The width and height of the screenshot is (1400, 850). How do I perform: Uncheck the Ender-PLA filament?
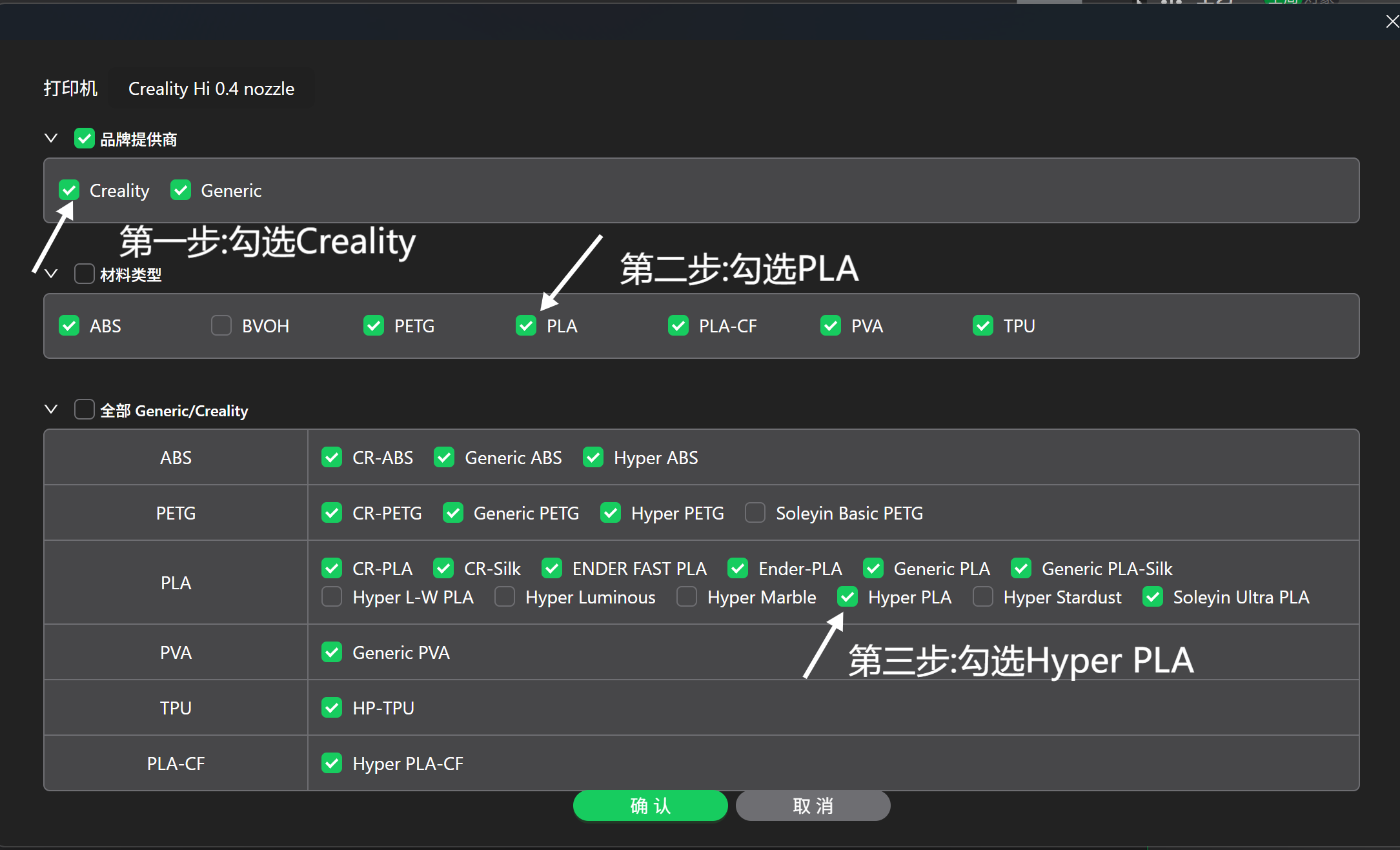pyautogui.click(x=738, y=569)
